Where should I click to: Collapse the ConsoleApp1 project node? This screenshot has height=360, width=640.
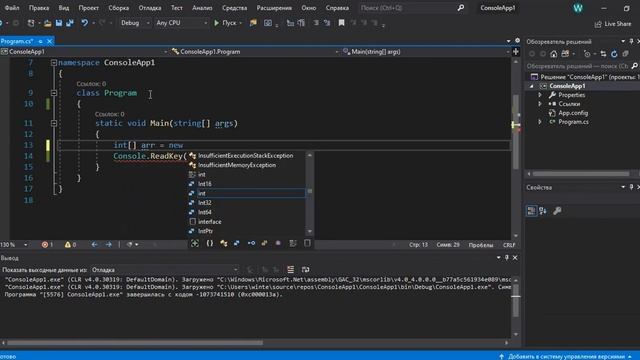tap(531, 86)
